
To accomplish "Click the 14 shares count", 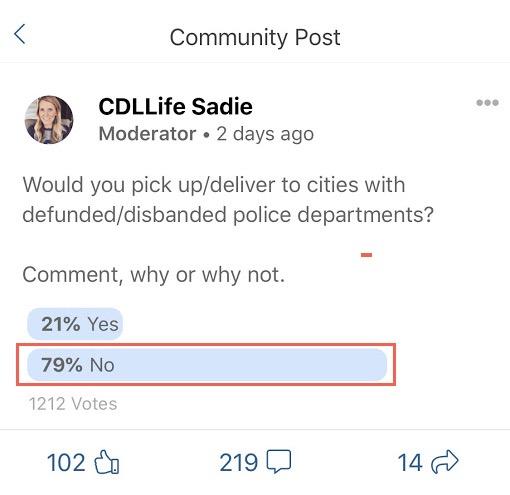I will tap(410, 463).
